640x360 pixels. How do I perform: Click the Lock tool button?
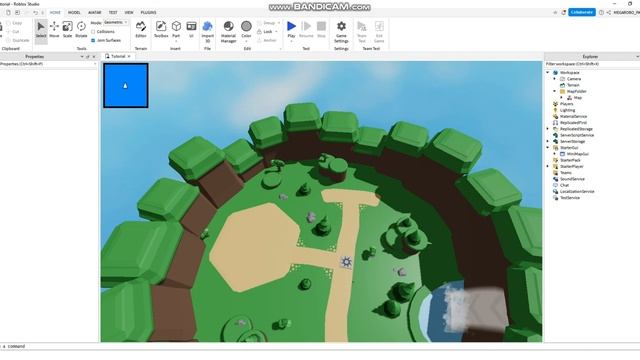click(265, 31)
